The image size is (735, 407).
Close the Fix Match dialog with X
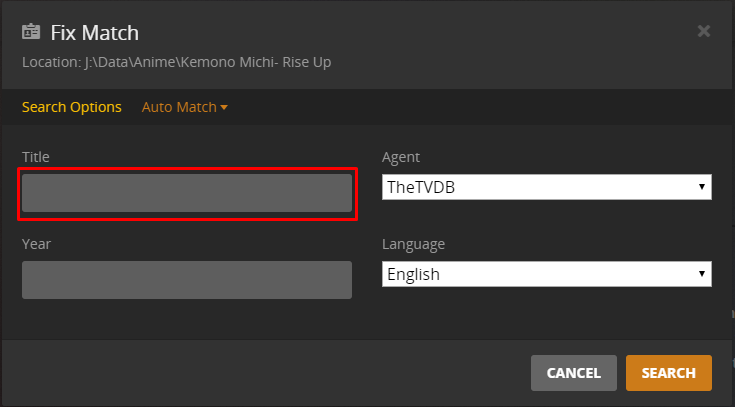pyautogui.click(x=704, y=31)
